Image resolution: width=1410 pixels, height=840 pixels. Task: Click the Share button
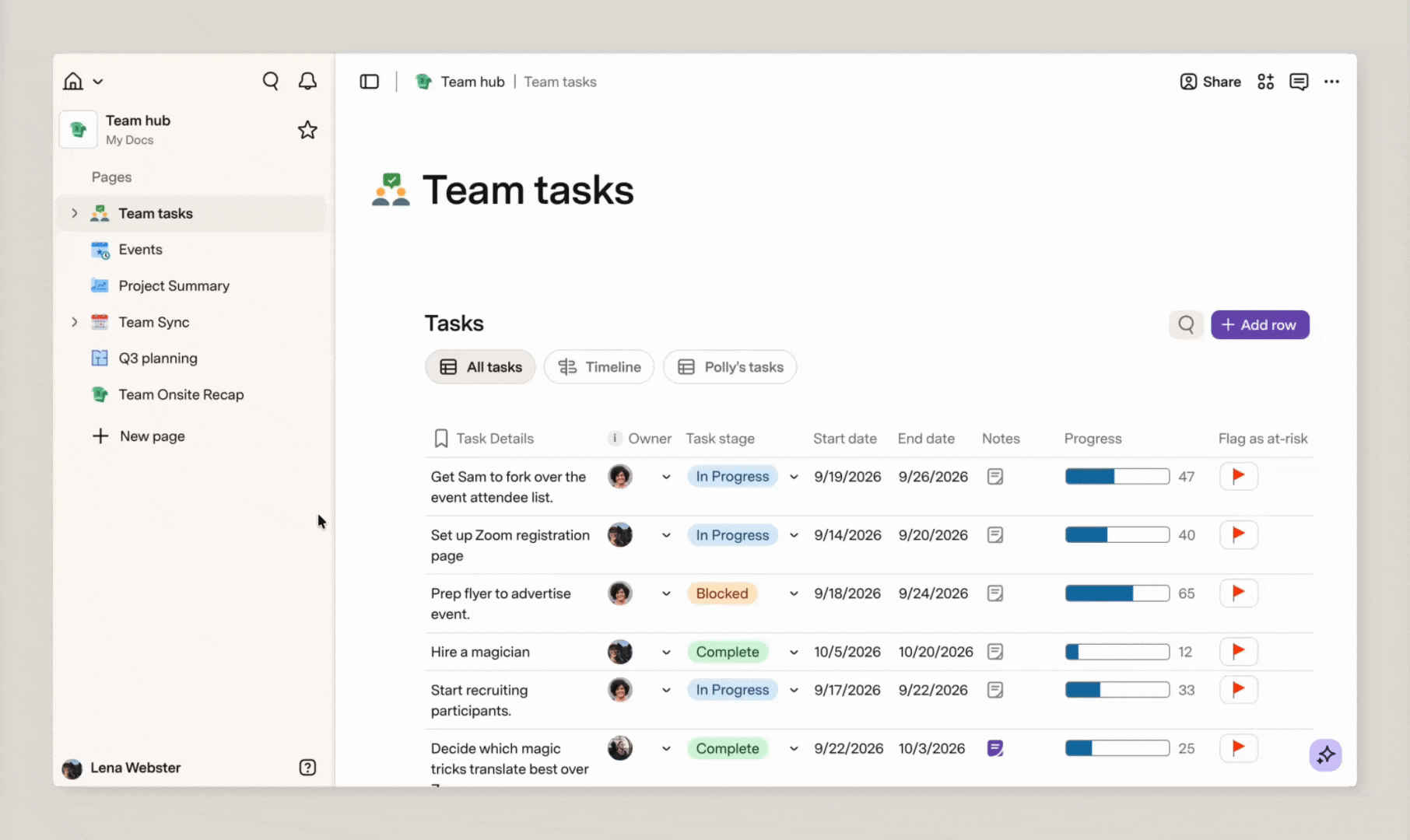coord(1210,82)
